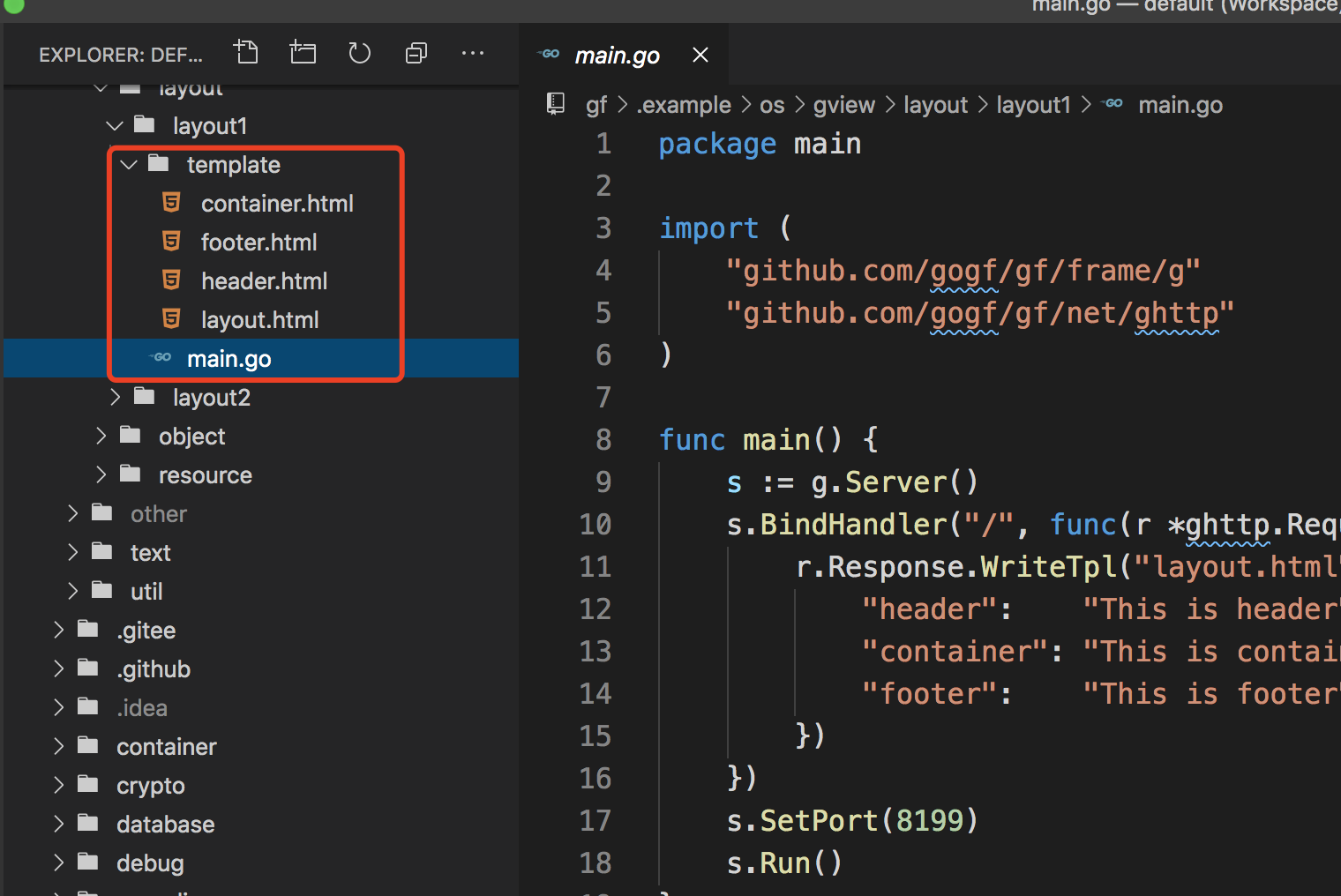Click the HTML icon beside container.html
The height and width of the screenshot is (896, 1341).
tap(170, 202)
